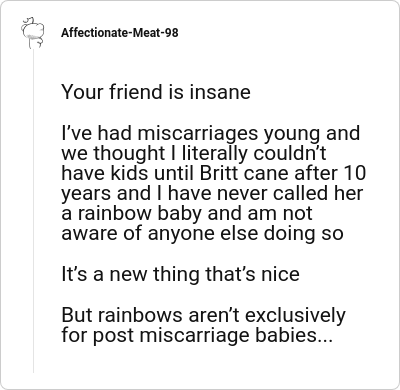
Task: Click the phrase 'post miscarriage babies...' at the end
Action: (x=212, y=336)
